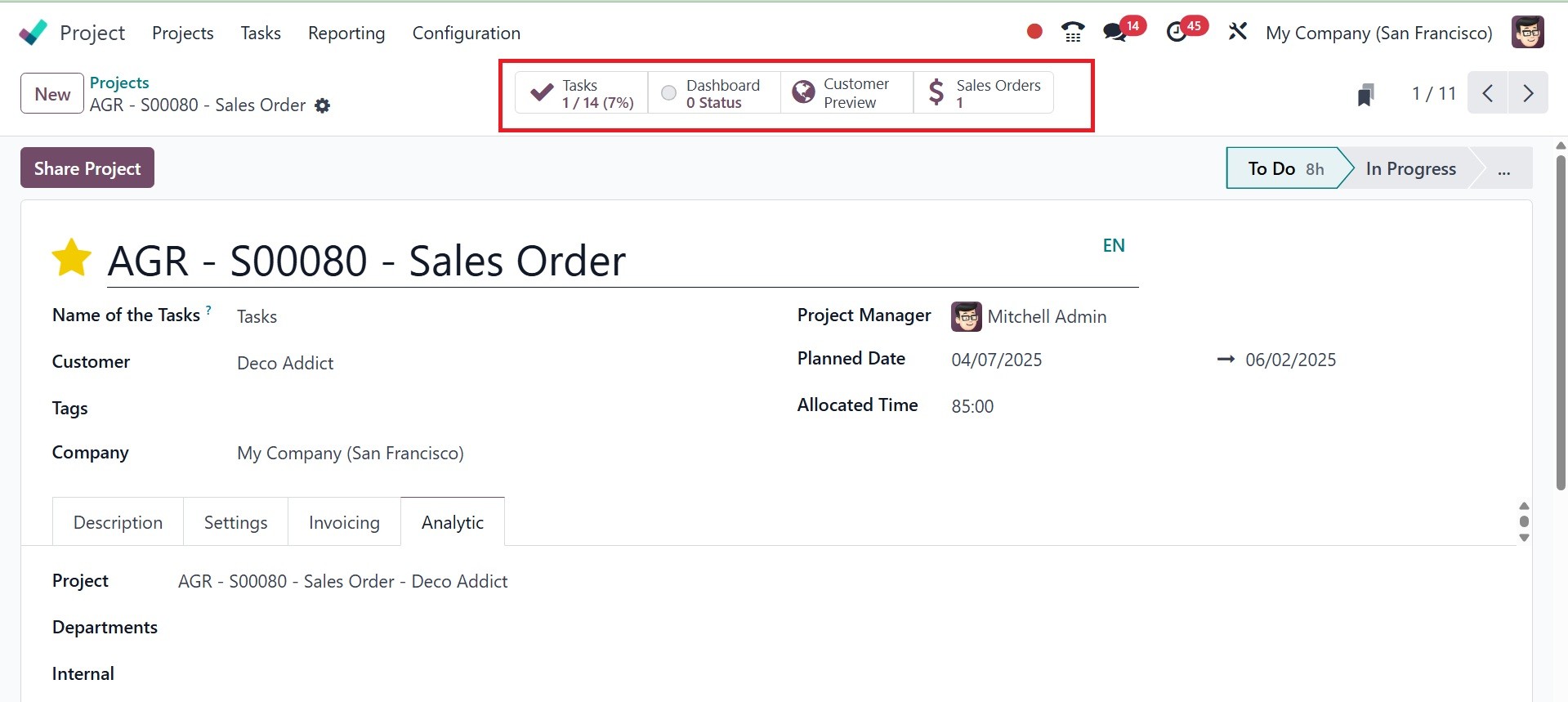Open the Sales Orders stat button
Viewport: 1568px width, 702px height.
click(x=984, y=93)
